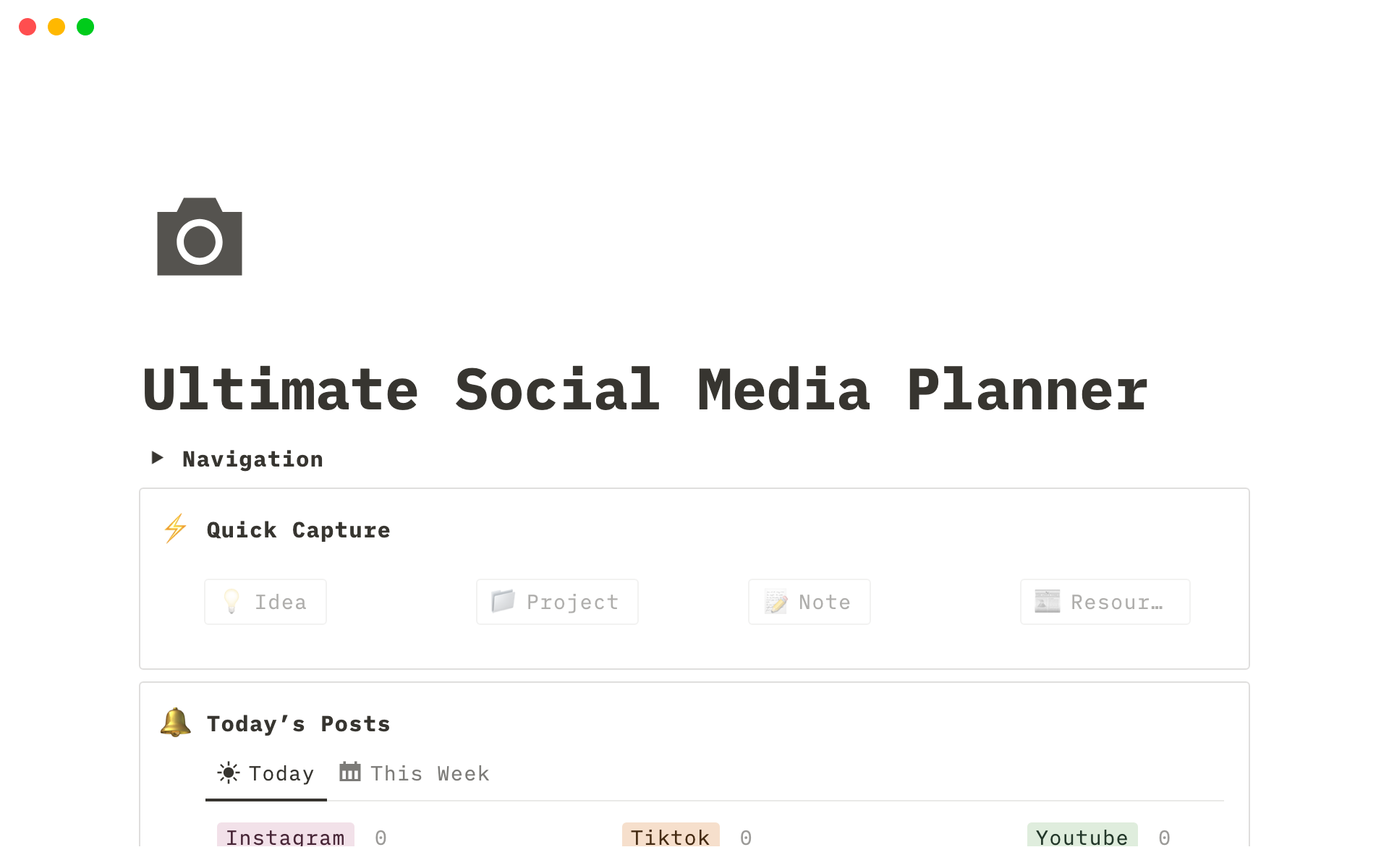The width and height of the screenshot is (1389, 868).
Task: Click the calendar icon on This Week tab
Action: 350,773
